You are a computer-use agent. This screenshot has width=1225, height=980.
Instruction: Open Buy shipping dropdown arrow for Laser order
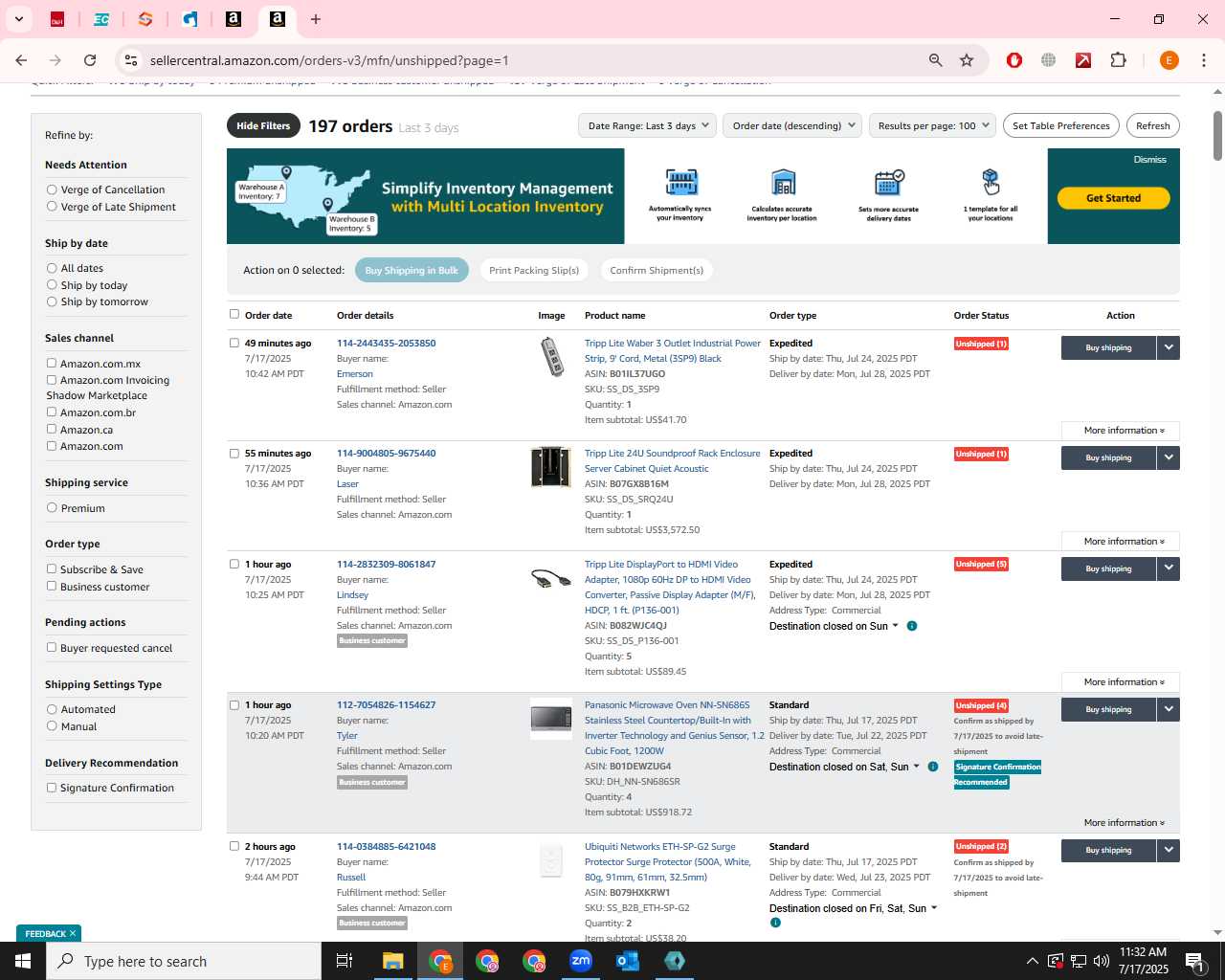point(1169,457)
